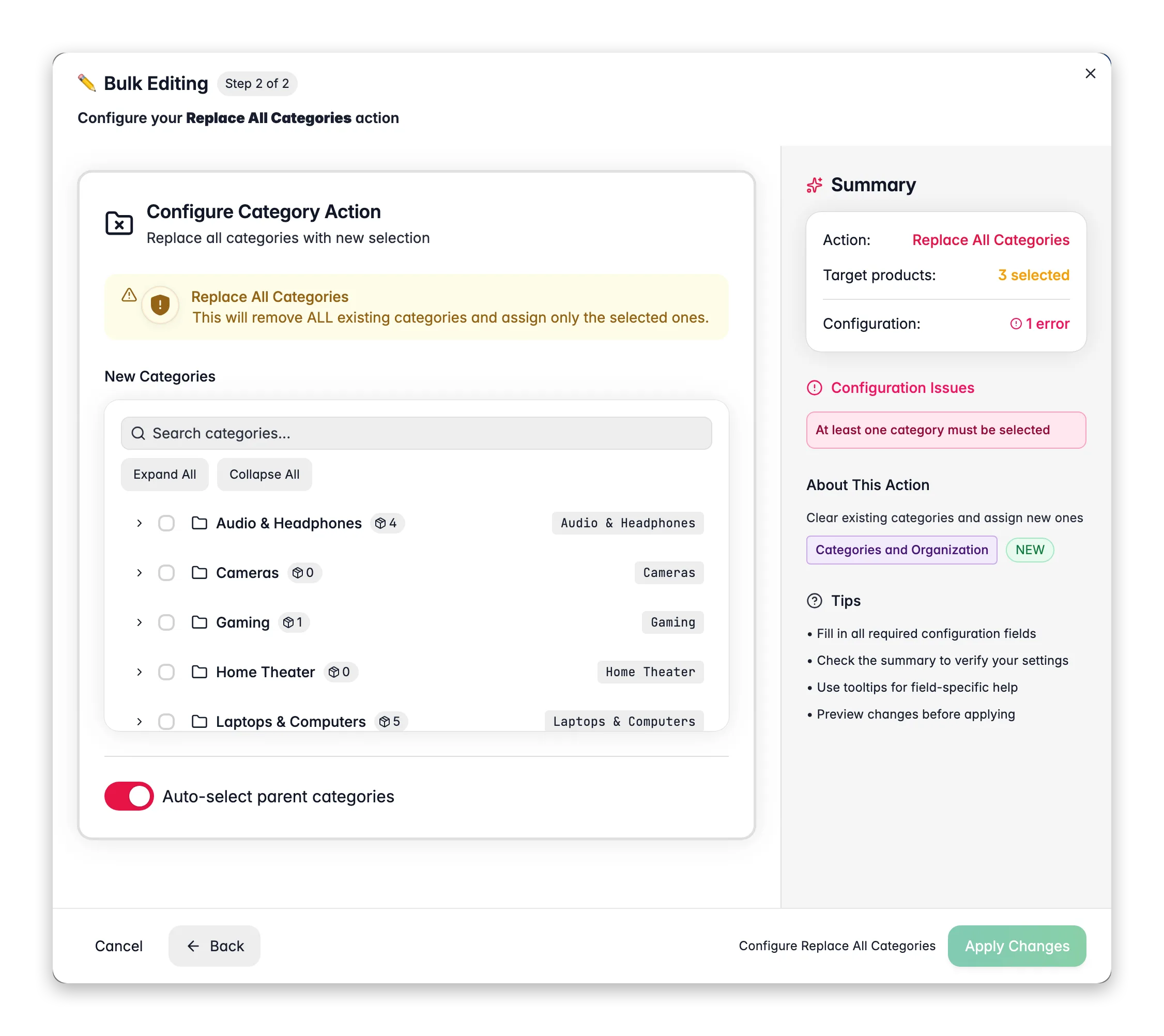Click product count badge 1 beside Gaming
Image resolution: width=1164 pixels, height=1036 pixels.
pos(294,622)
